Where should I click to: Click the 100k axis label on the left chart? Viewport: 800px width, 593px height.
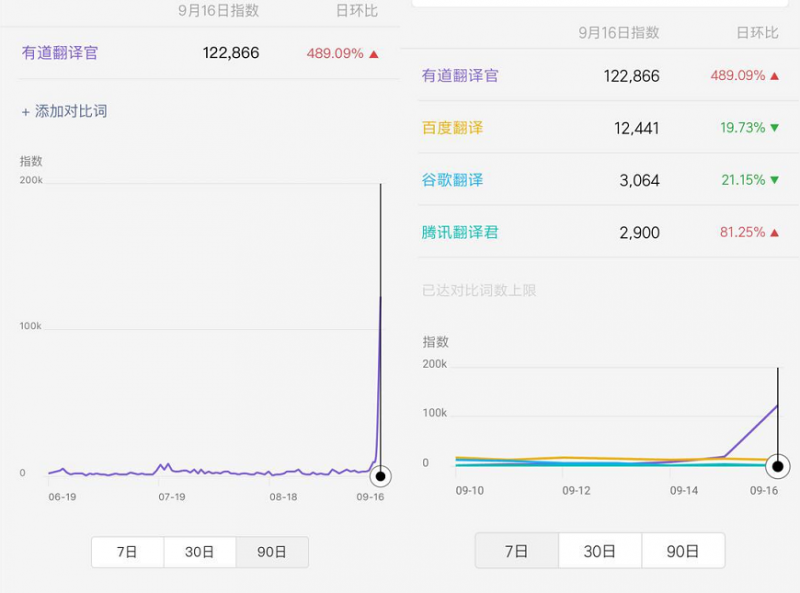[x=31, y=326]
